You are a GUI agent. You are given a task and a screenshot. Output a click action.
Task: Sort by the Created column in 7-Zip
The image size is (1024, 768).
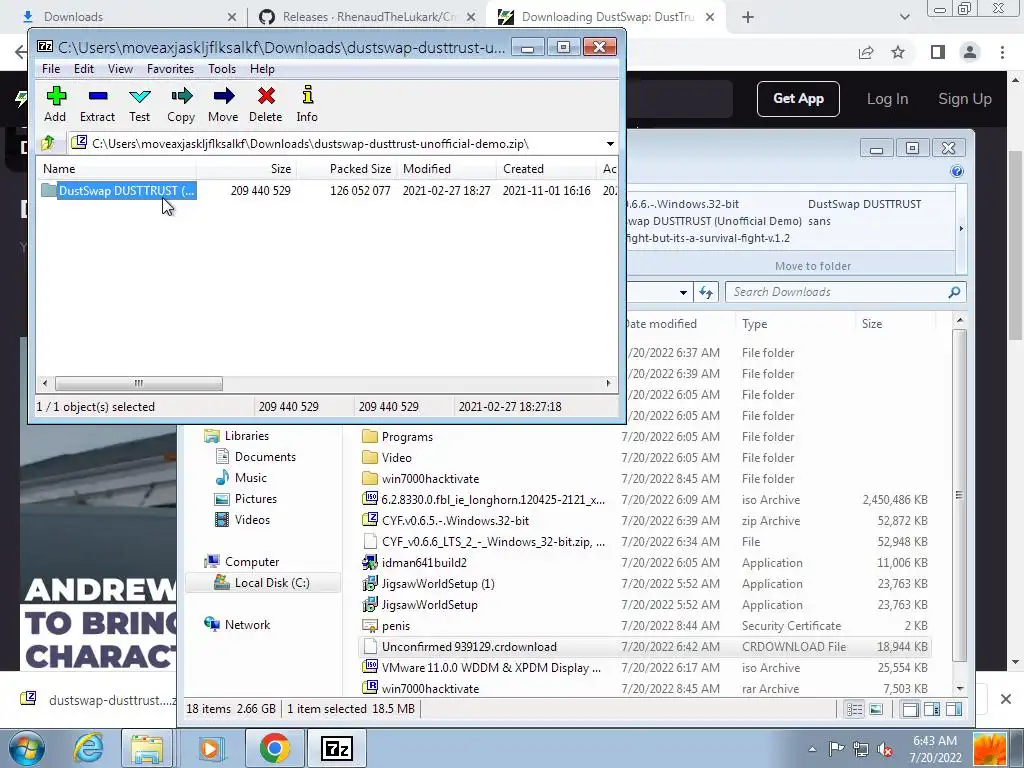(x=546, y=168)
